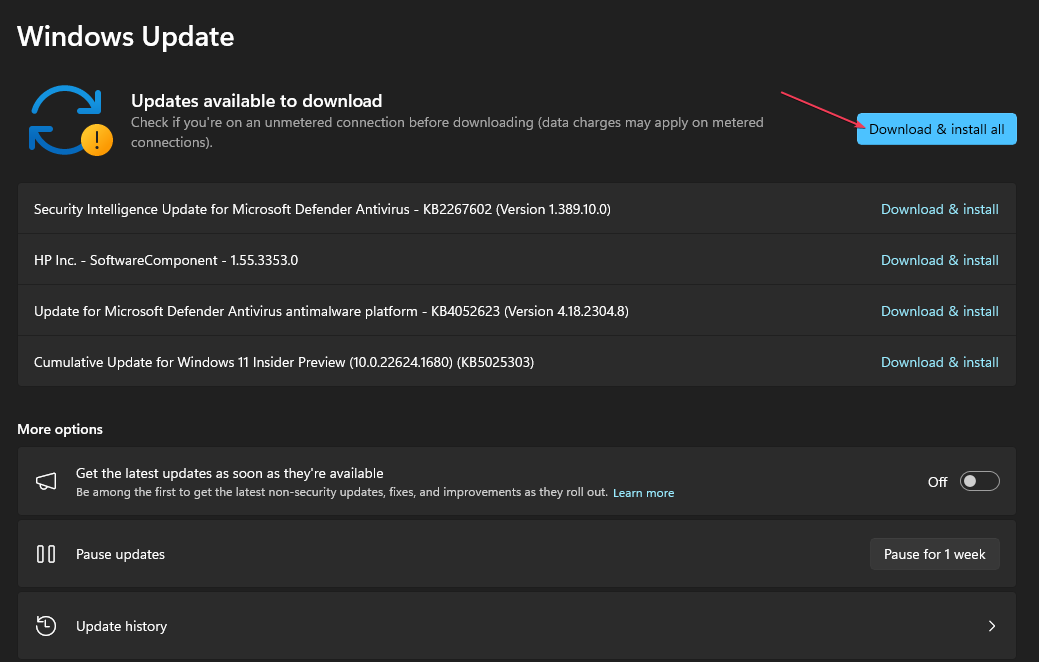Click the Update for Microsoft Defender Antivirus antimalware platform text
This screenshot has height=662, width=1039.
coord(331,311)
